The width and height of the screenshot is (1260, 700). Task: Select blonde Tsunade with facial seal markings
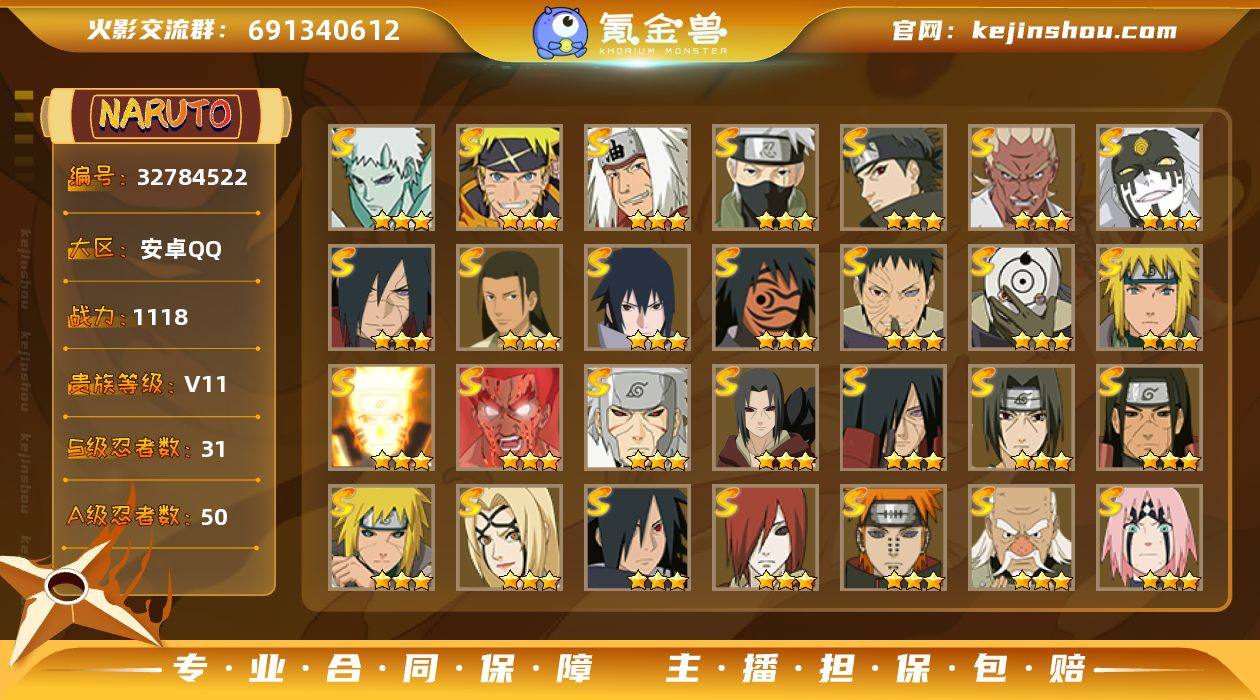tap(510, 538)
